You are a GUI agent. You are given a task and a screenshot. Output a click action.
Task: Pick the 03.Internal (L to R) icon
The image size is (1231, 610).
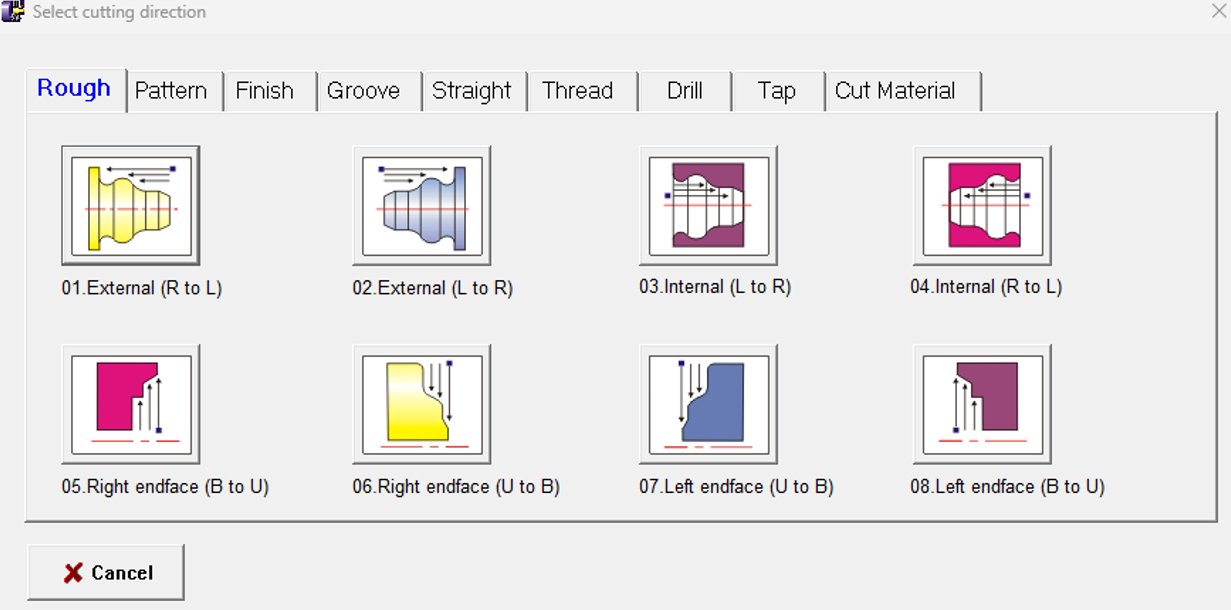[x=709, y=205]
